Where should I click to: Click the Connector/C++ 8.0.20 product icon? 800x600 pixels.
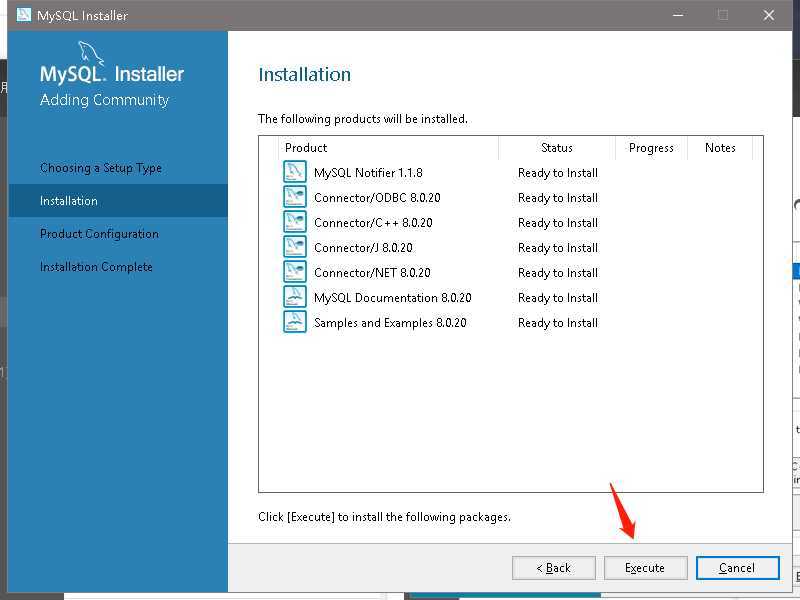point(294,221)
